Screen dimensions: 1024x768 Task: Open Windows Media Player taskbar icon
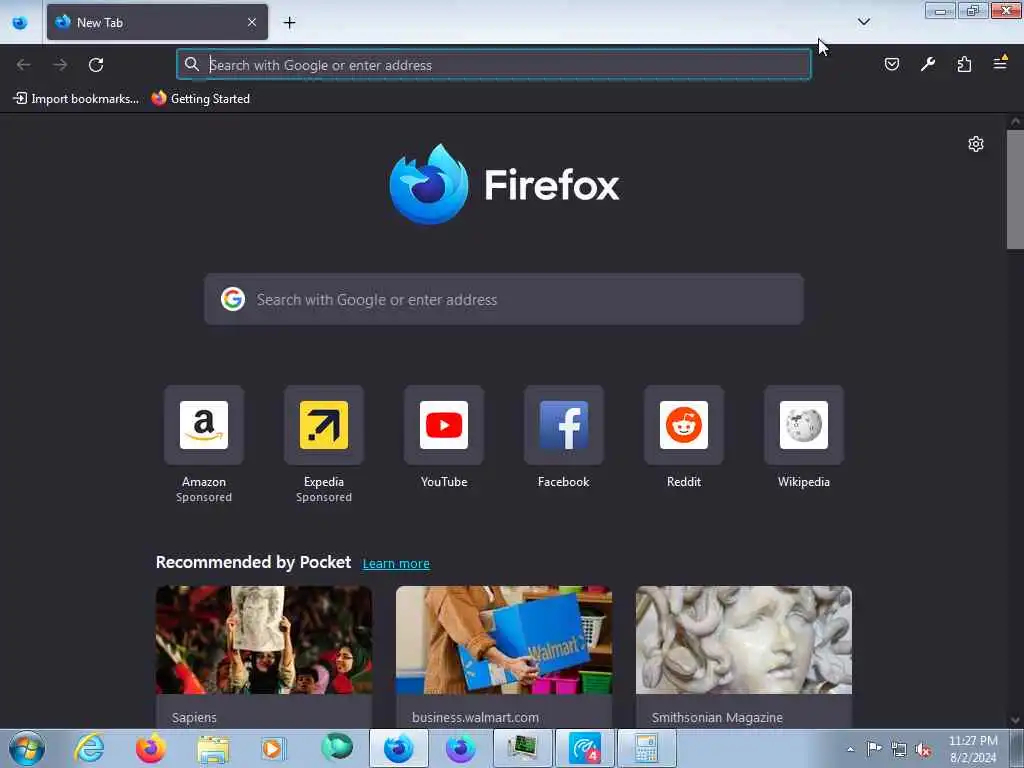(x=273, y=748)
